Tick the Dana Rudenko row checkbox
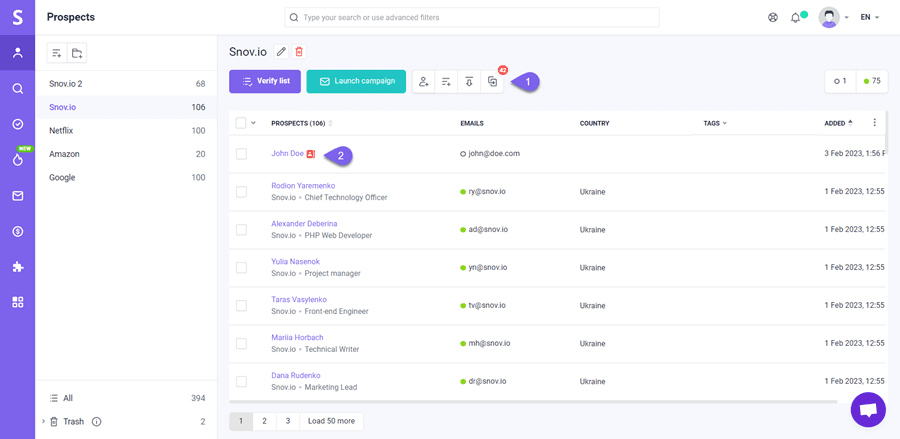 pos(241,381)
